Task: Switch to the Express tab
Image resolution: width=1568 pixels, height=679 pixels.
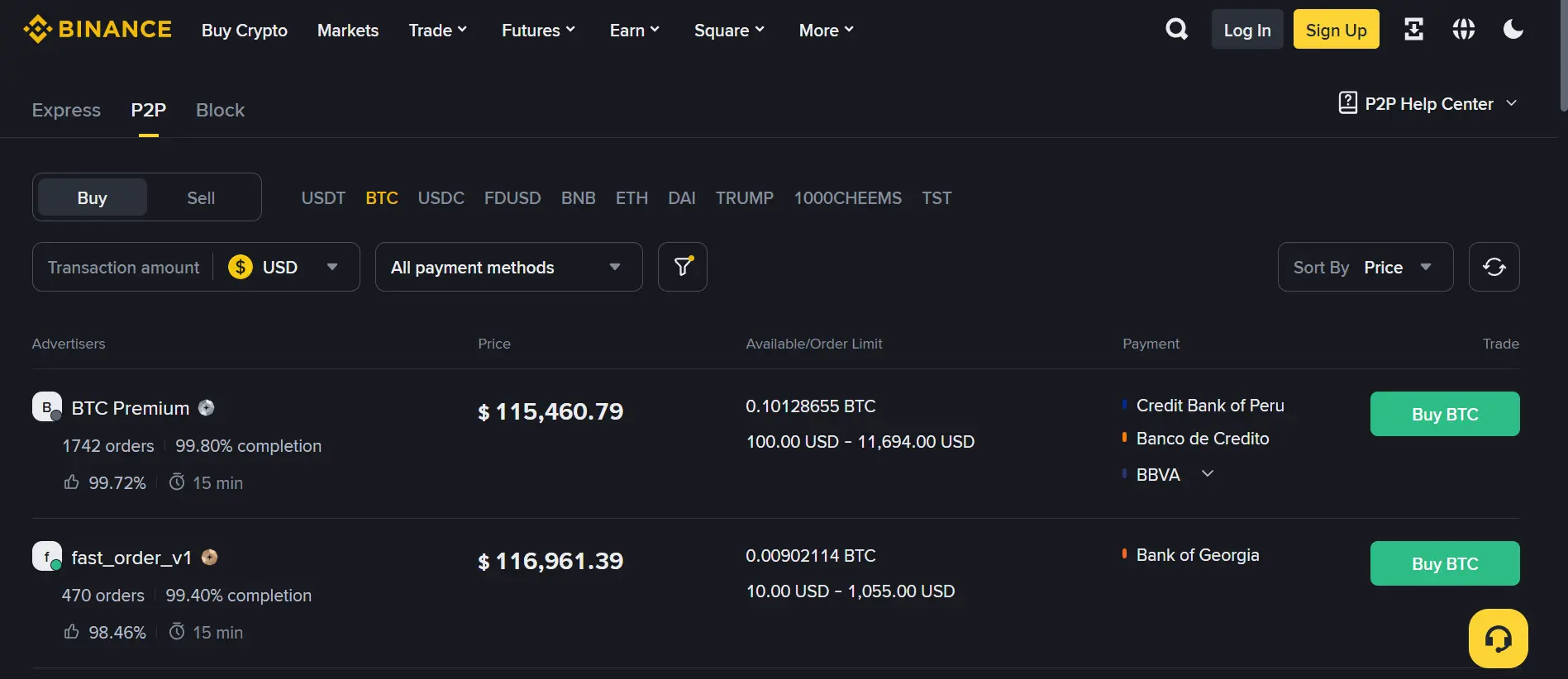Action: [66, 110]
